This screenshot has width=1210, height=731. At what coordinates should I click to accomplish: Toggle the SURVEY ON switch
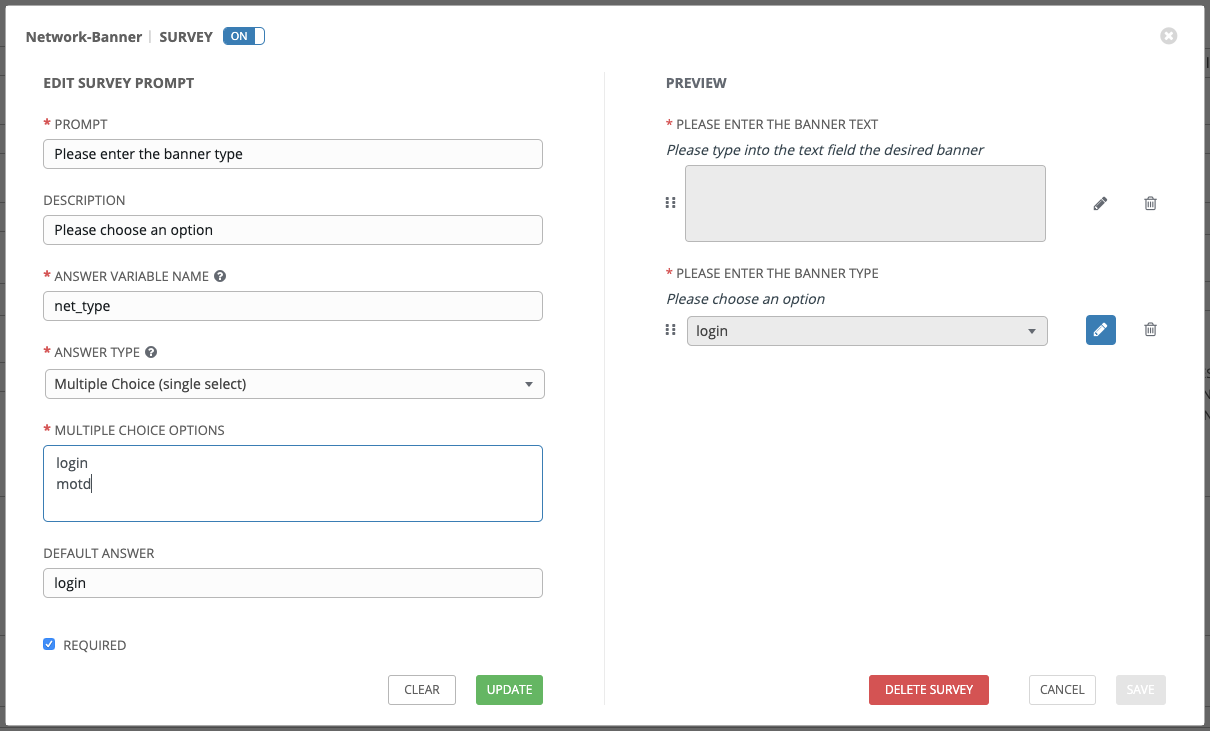244,36
